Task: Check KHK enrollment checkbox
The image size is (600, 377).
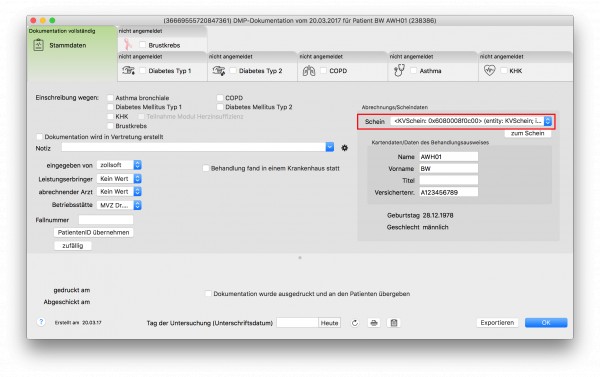Action: pos(110,116)
